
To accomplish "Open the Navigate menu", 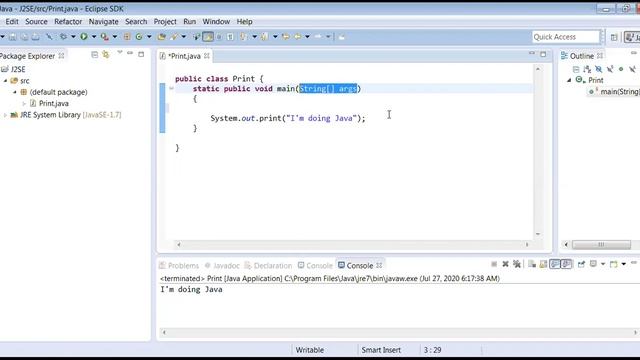I will [104, 22].
